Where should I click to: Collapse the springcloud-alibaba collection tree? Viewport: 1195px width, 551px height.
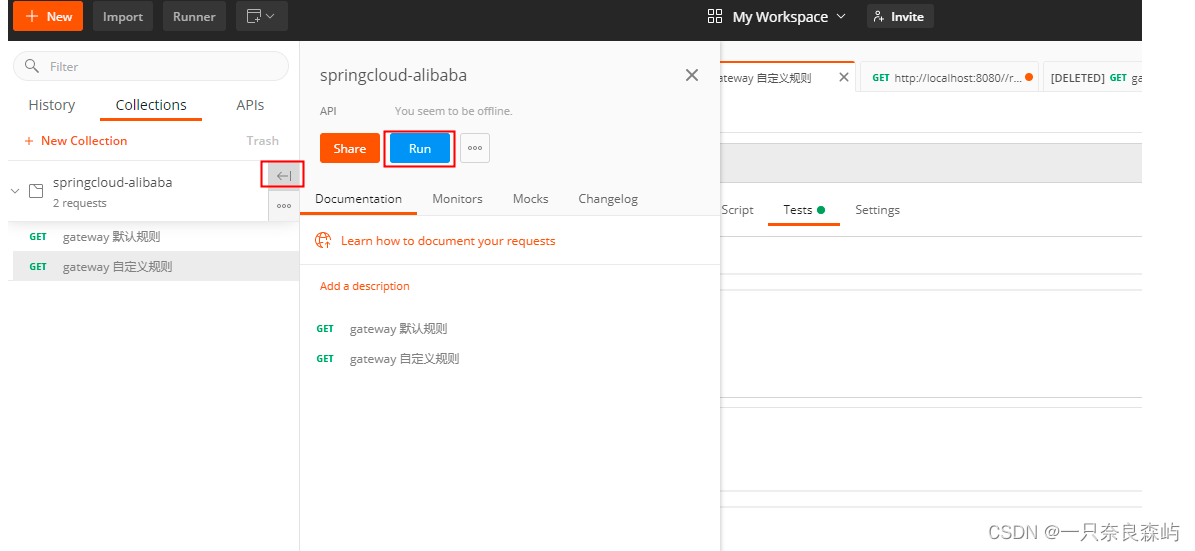pos(15,190)
